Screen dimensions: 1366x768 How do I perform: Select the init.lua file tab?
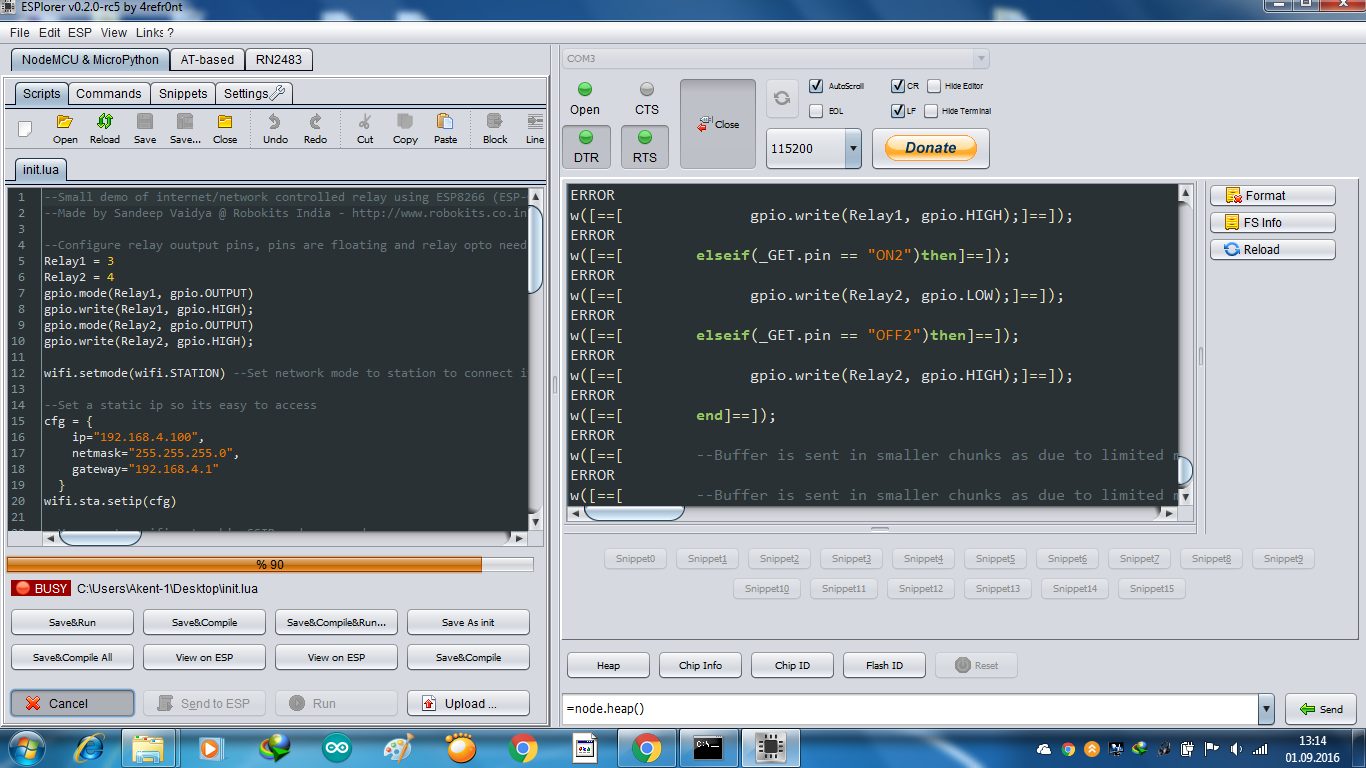41,169
